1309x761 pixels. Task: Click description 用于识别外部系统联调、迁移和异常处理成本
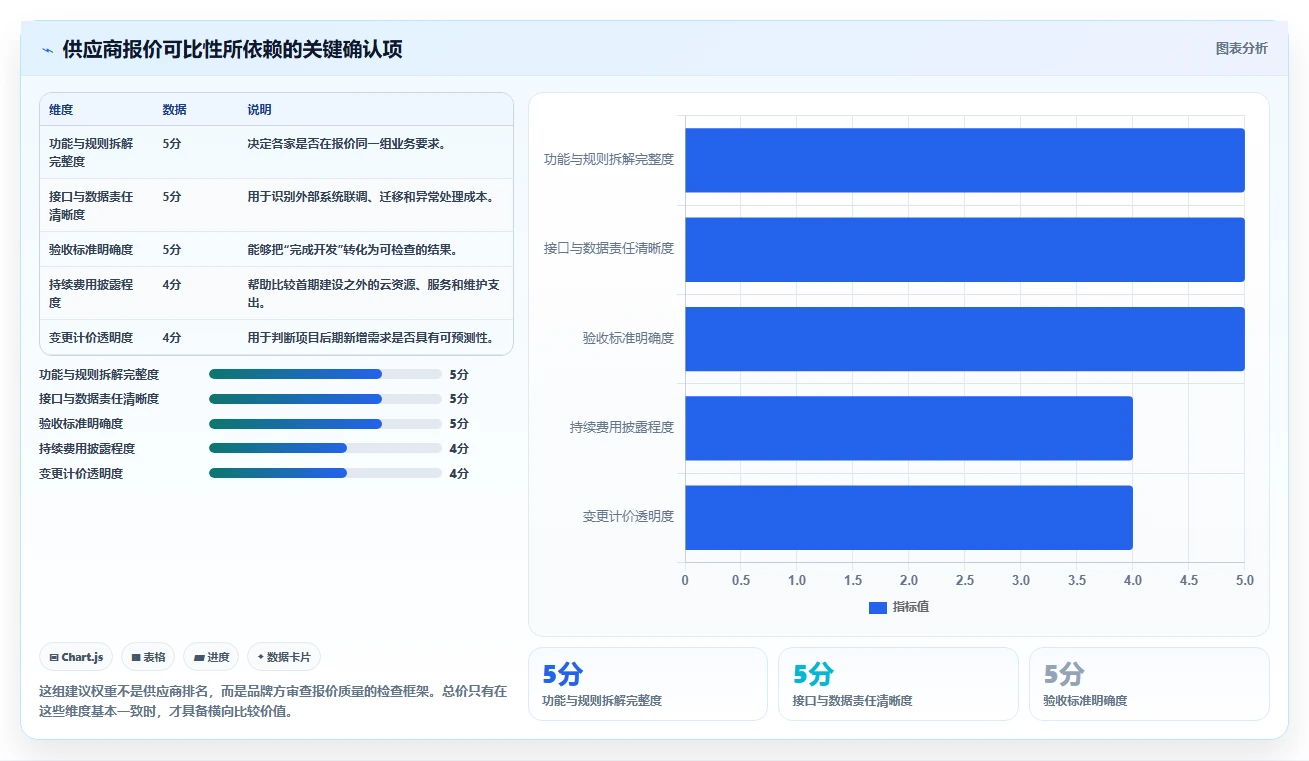pyautogui.click(x=372, y=196)
